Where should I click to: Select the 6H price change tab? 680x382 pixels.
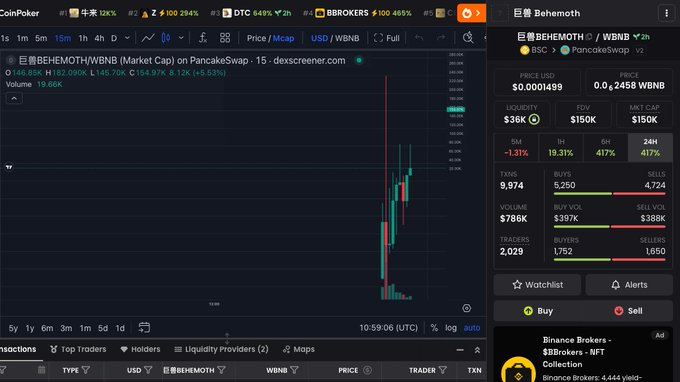(605, 147)
